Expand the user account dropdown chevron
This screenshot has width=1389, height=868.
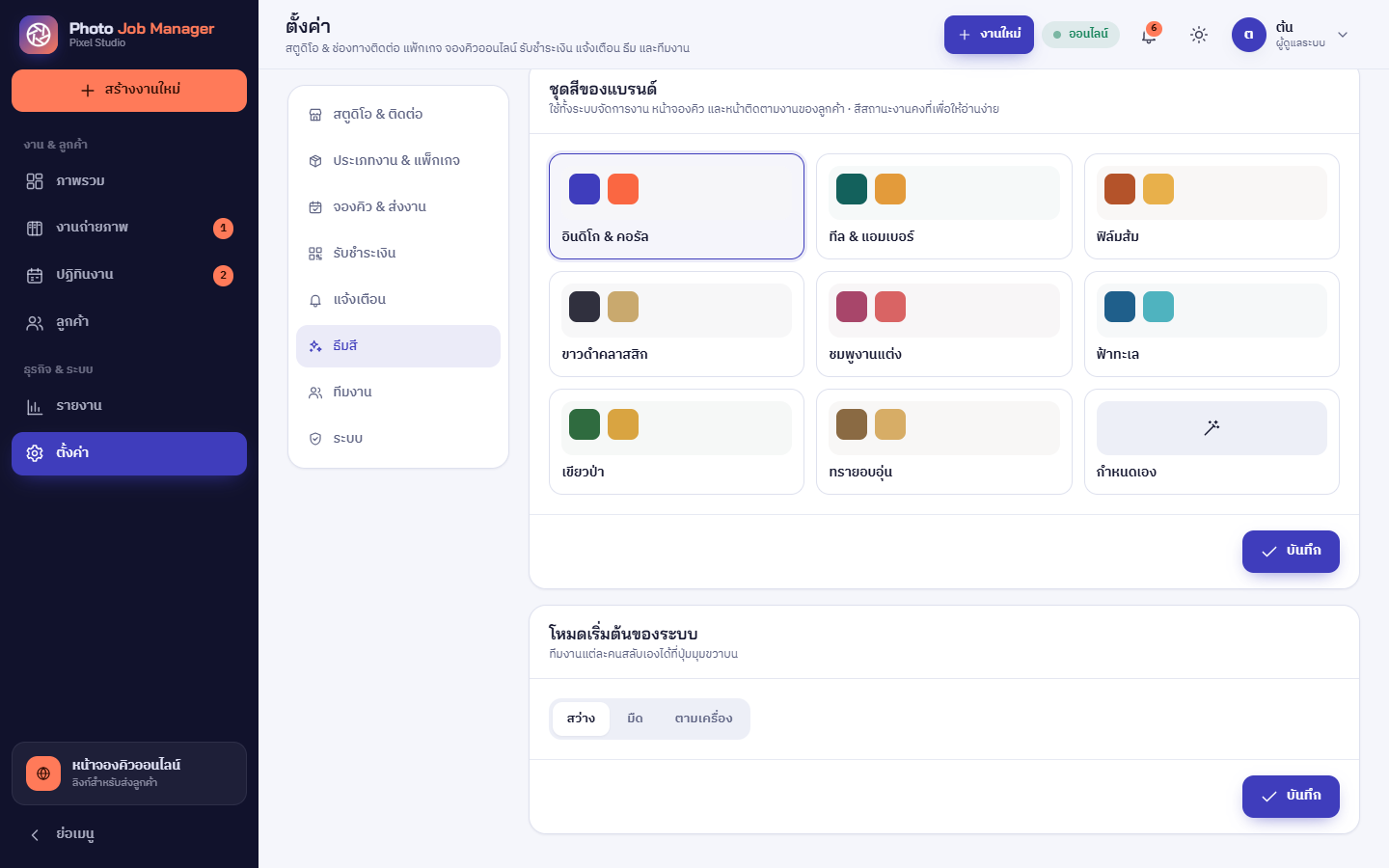tap(1343, 35)
